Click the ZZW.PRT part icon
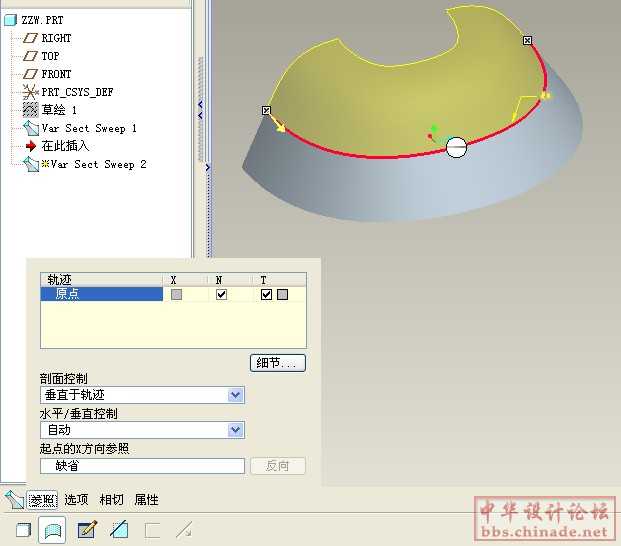This screenshot has width=621, height=546. point(10,20)
